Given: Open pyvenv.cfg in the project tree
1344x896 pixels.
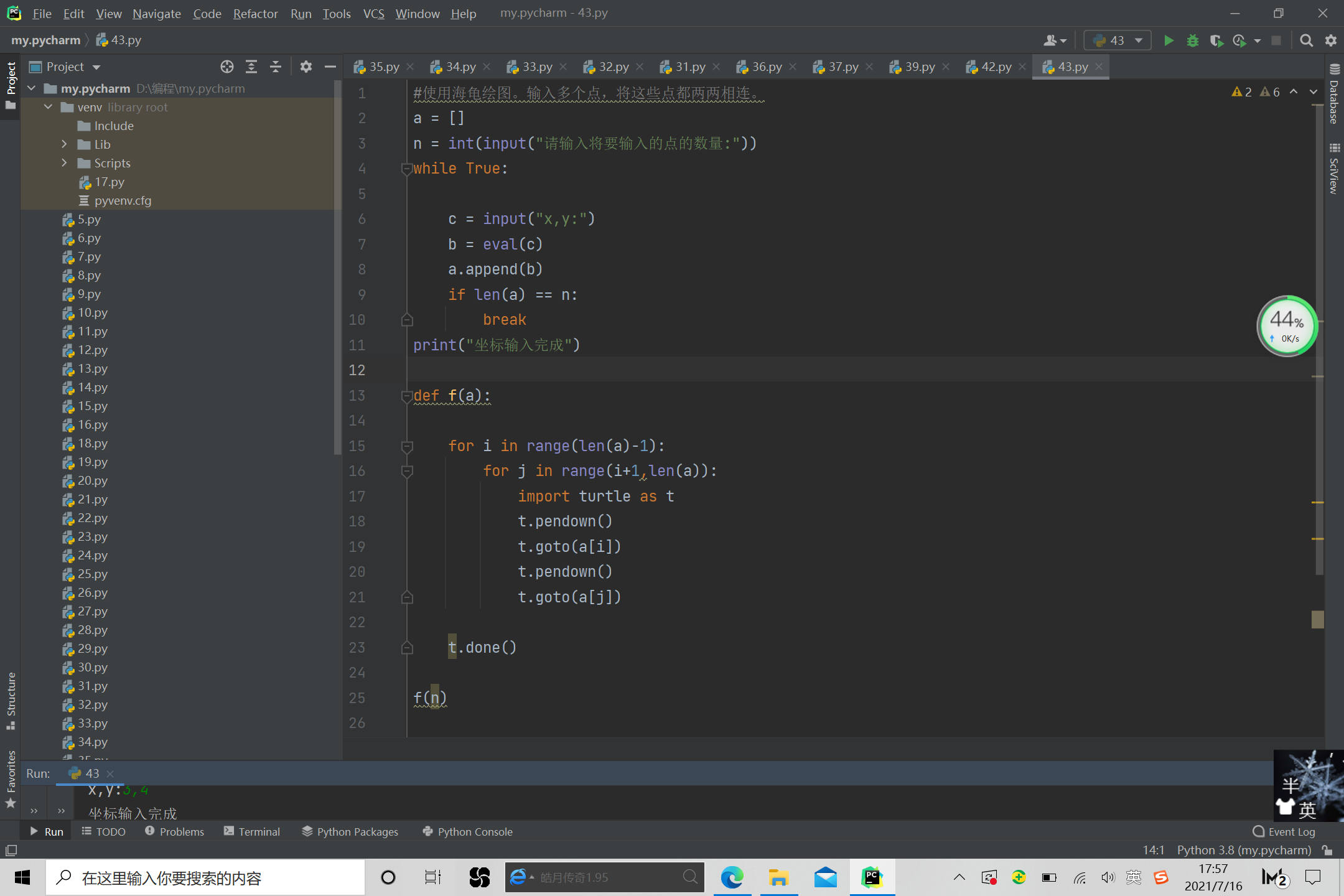Looking at the screenshot, I should 123,200.
